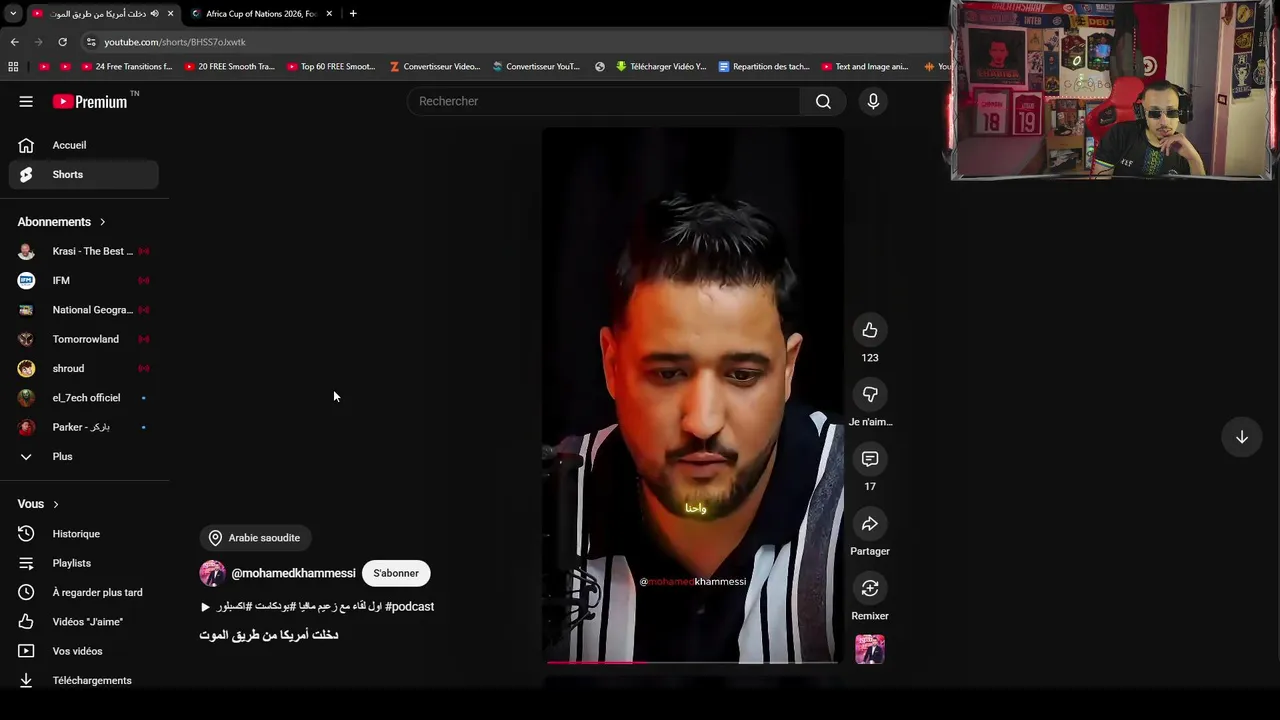Open the YouTube hamburger guide menu
The height and width of the screenshot is (720, 1280).
(x=26, y=101)
